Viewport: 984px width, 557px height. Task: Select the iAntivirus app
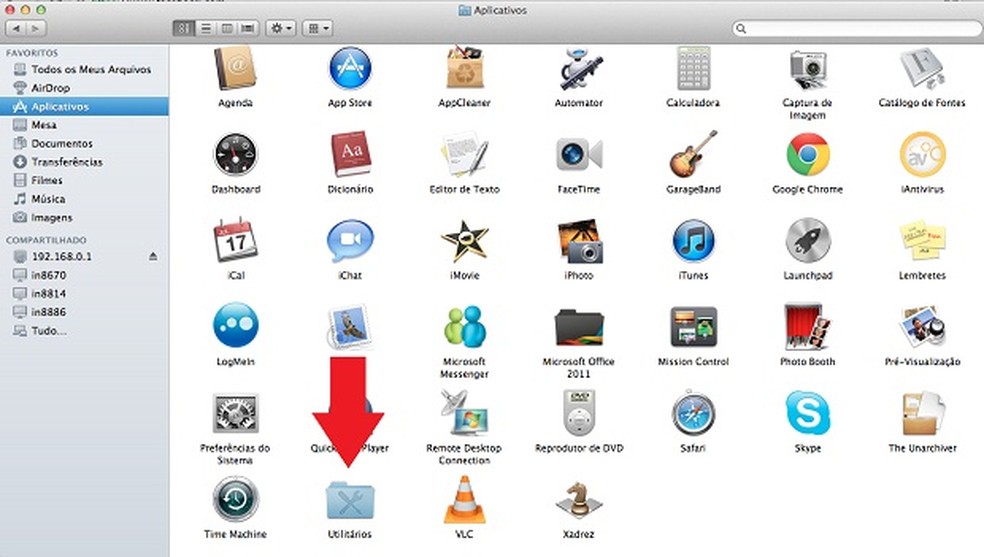pyautogui.click(x=922, y=154)
